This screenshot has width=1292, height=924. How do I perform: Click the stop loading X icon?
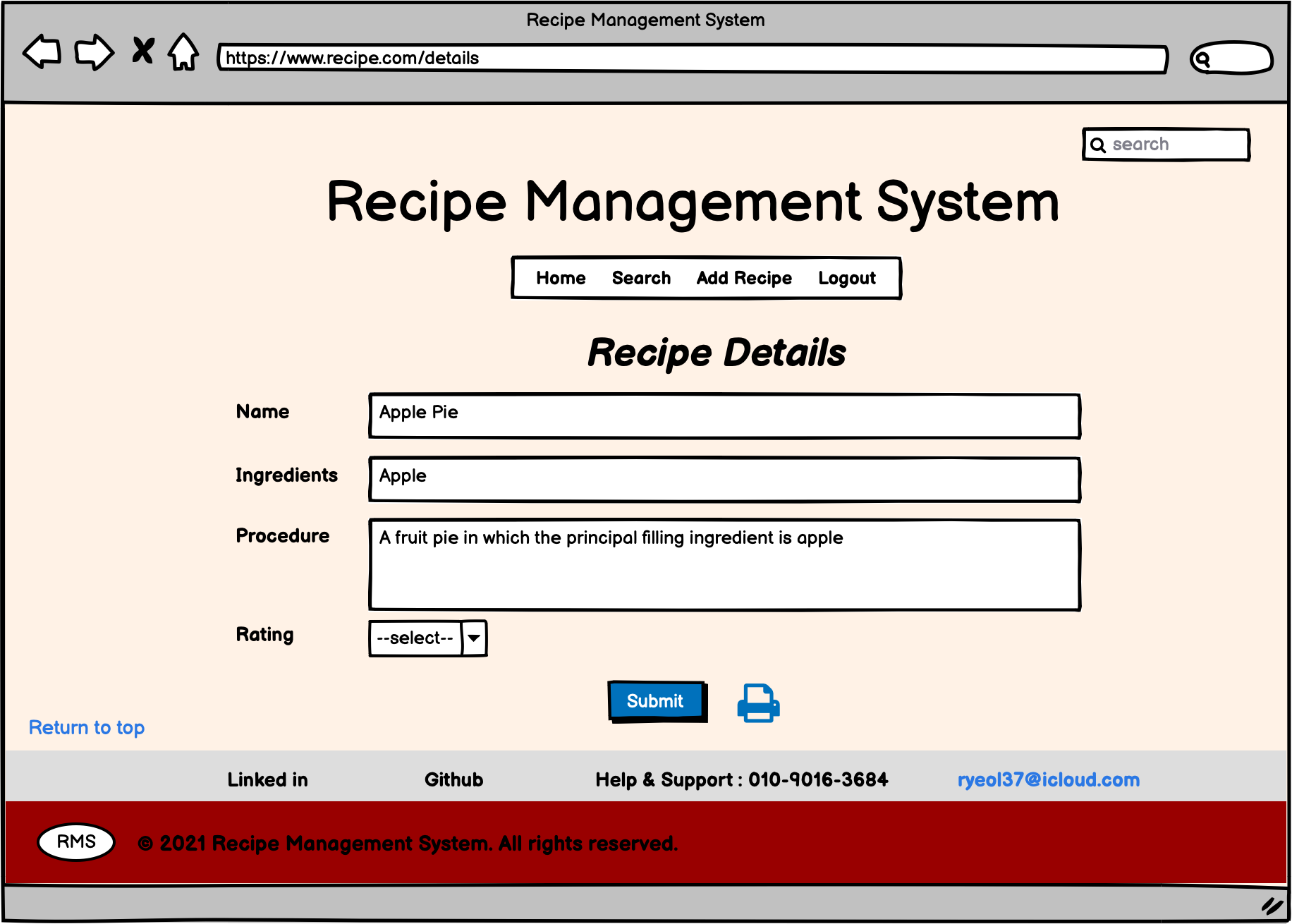click(142, 51)
